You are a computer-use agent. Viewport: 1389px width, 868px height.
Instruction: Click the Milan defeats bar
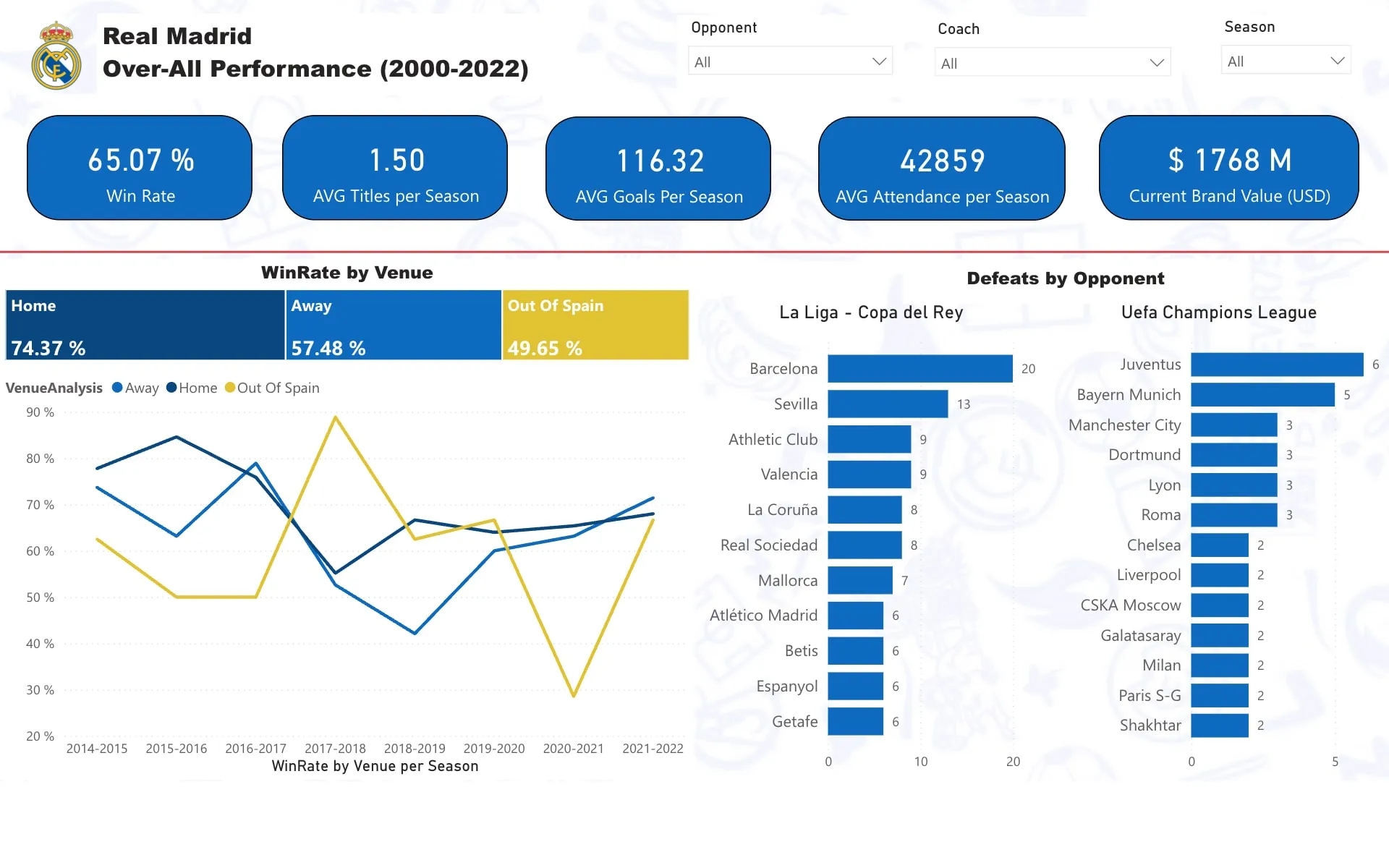(1220, 665)
